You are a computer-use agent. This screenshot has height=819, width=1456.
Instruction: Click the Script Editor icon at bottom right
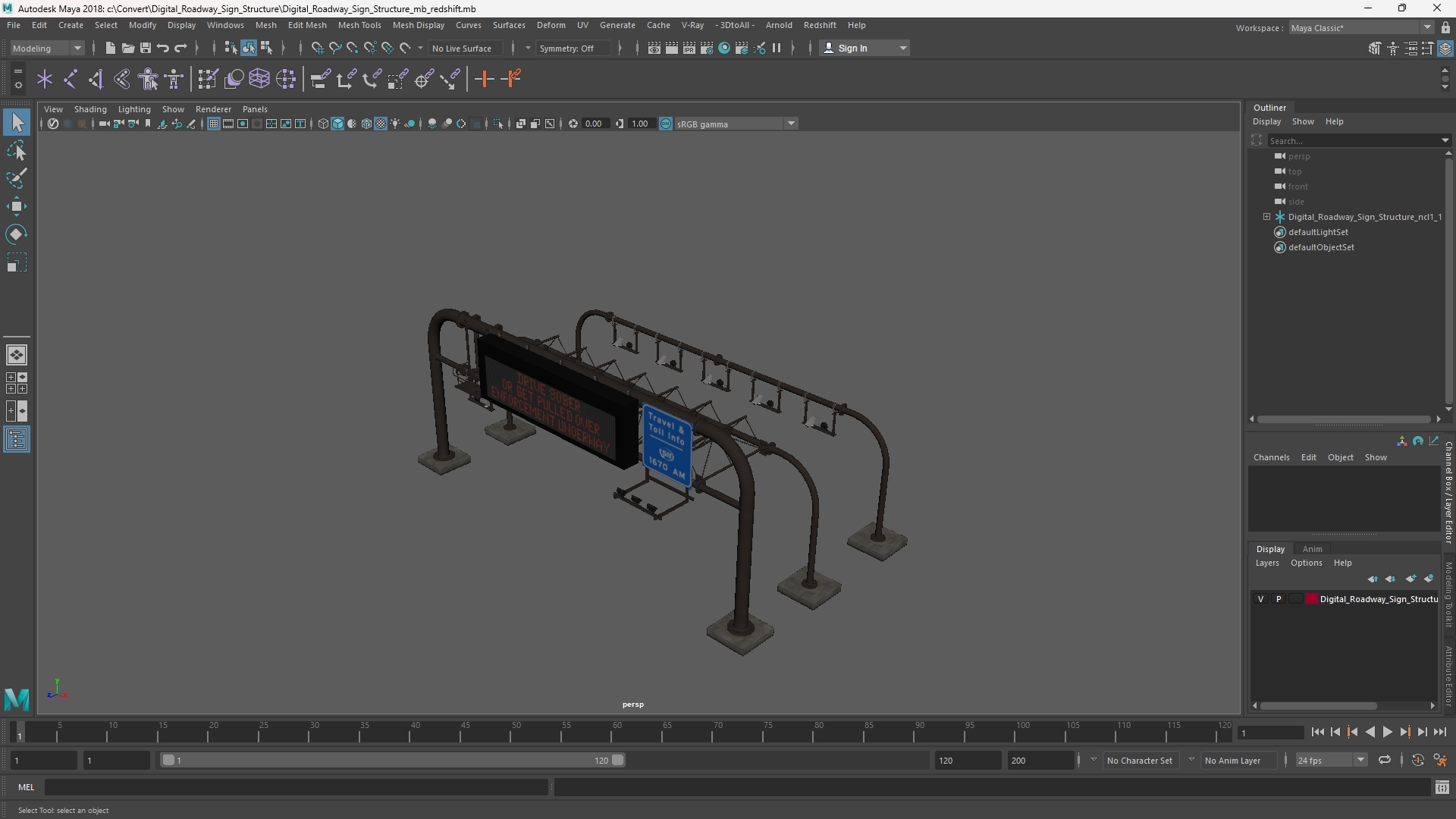1442,787
